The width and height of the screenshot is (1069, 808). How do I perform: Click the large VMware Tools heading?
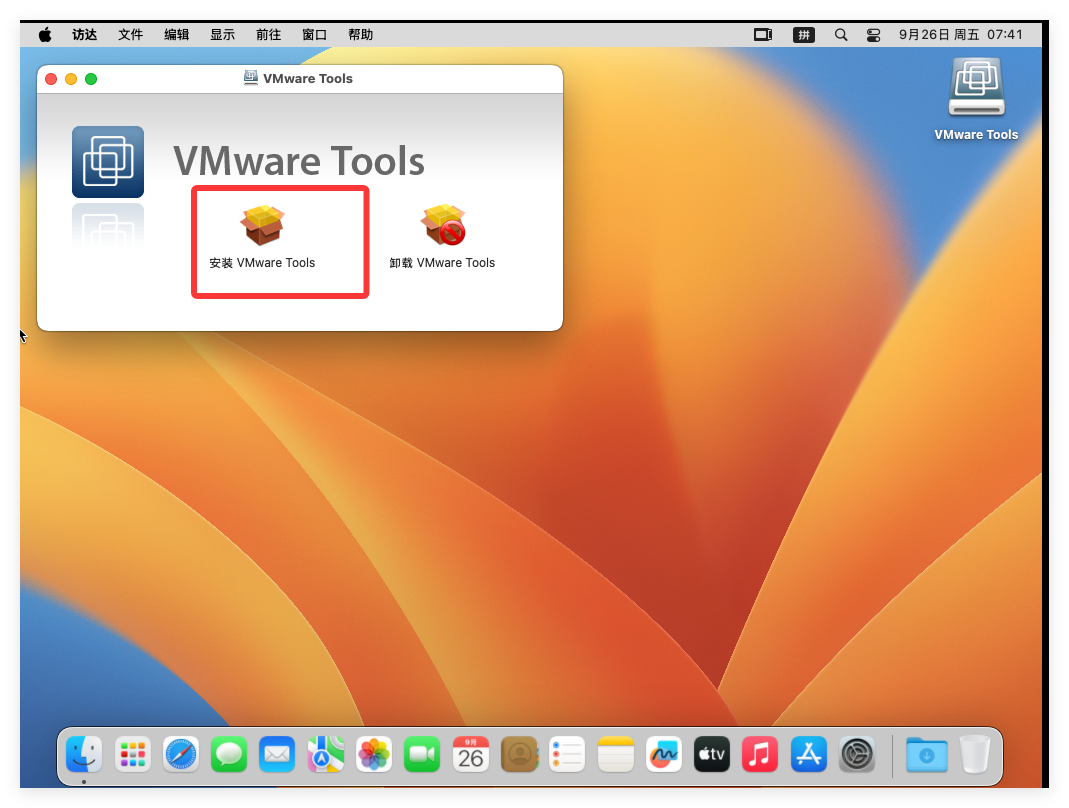pos(299,161)
